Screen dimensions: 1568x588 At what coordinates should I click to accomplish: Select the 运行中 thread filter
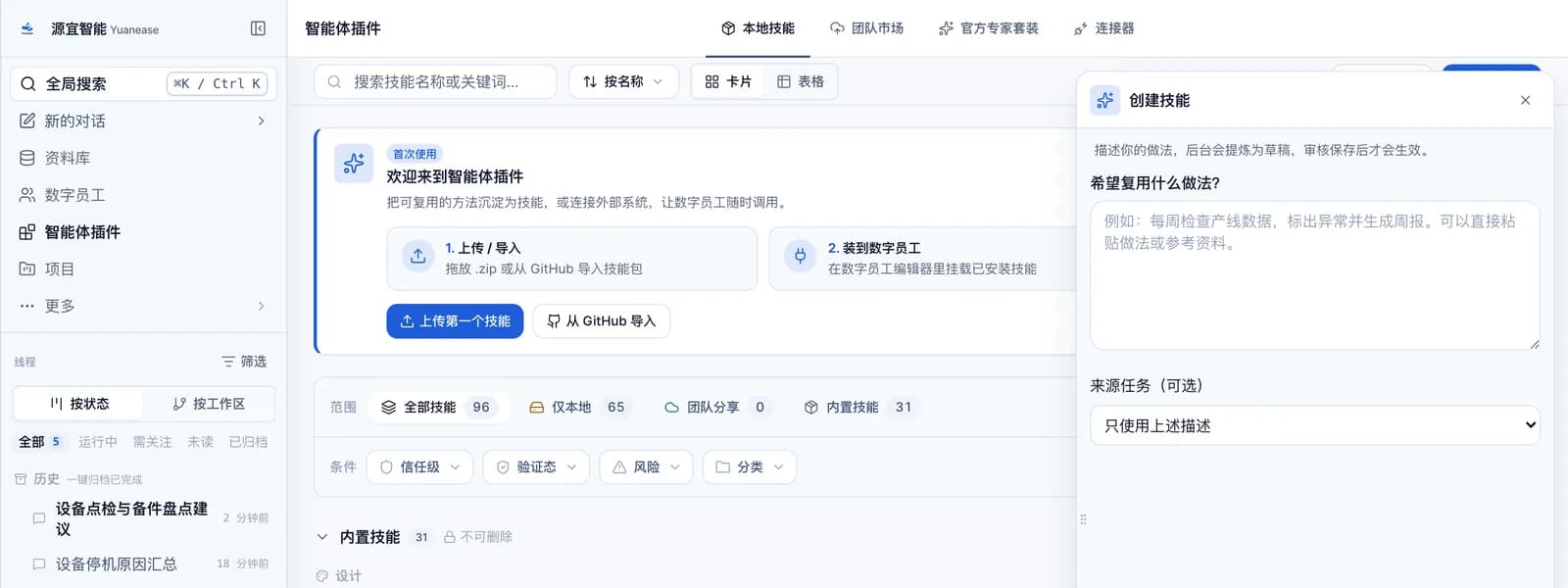pyautogui.click(x=98, y=442)
